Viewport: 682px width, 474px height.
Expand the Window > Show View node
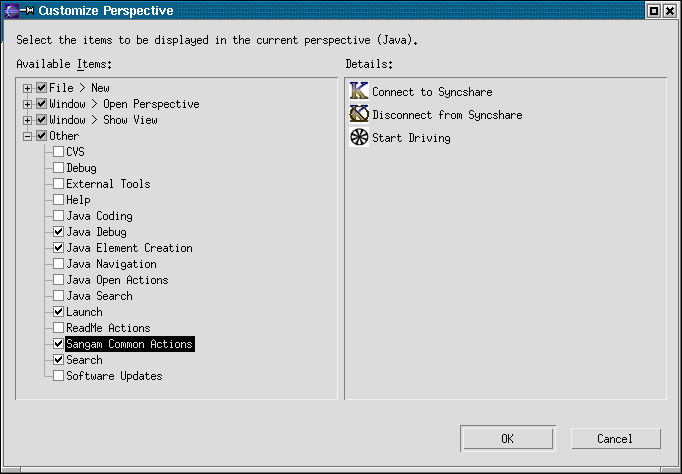[28, 120]
